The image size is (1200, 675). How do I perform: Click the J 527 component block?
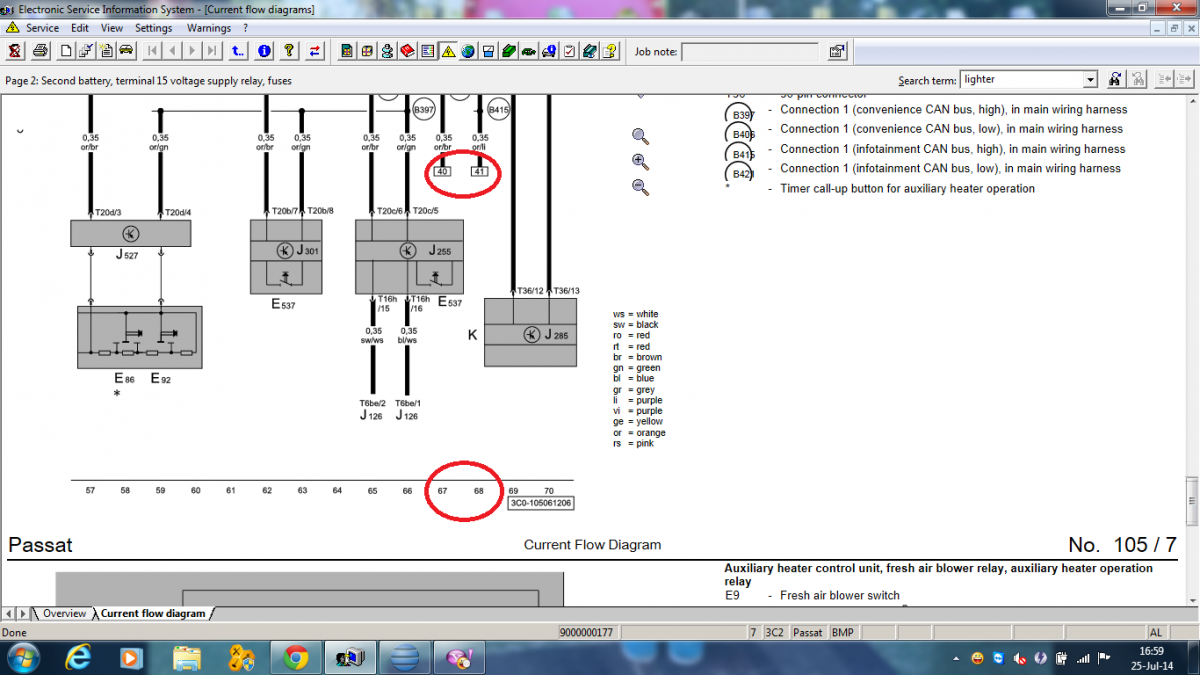click(130, 233)
